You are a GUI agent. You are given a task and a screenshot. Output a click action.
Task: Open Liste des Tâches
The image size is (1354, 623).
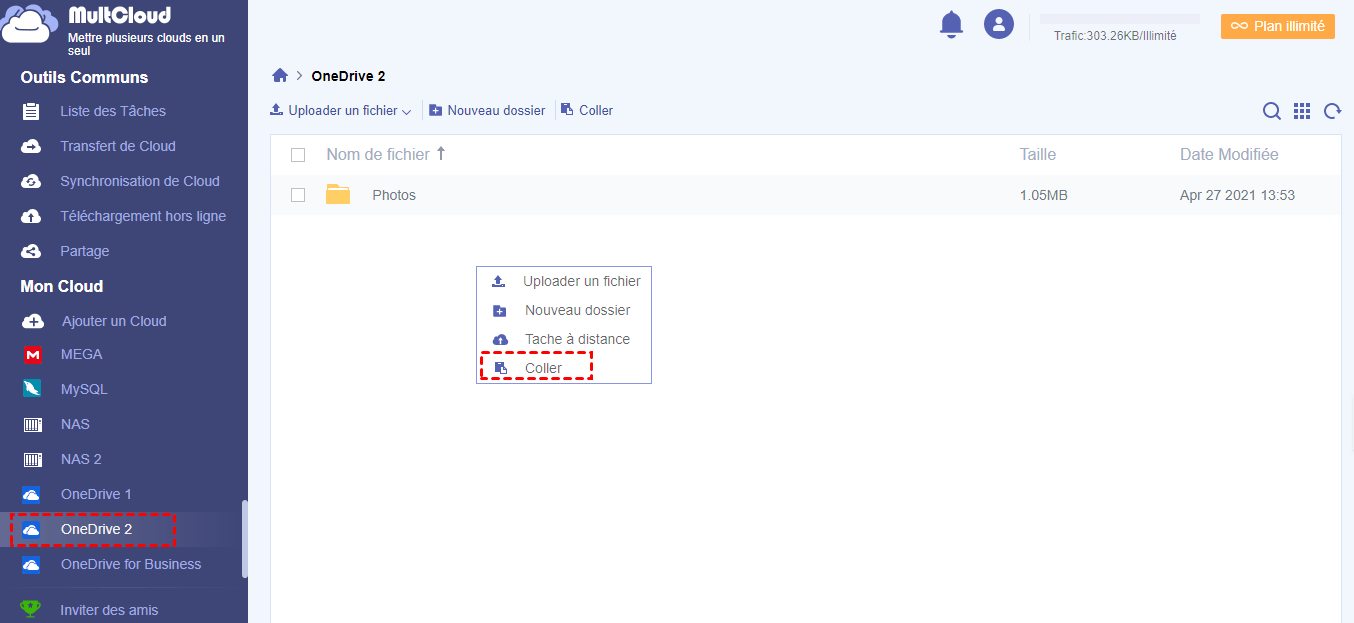pyautogui.click(x=113, y=111)
